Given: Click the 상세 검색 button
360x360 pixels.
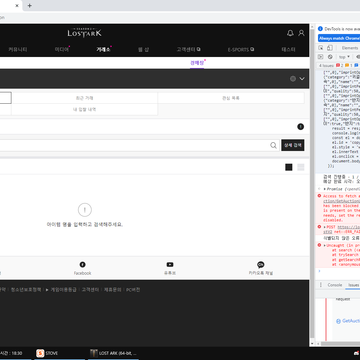Looking at the screenshot, I should 293,145.
